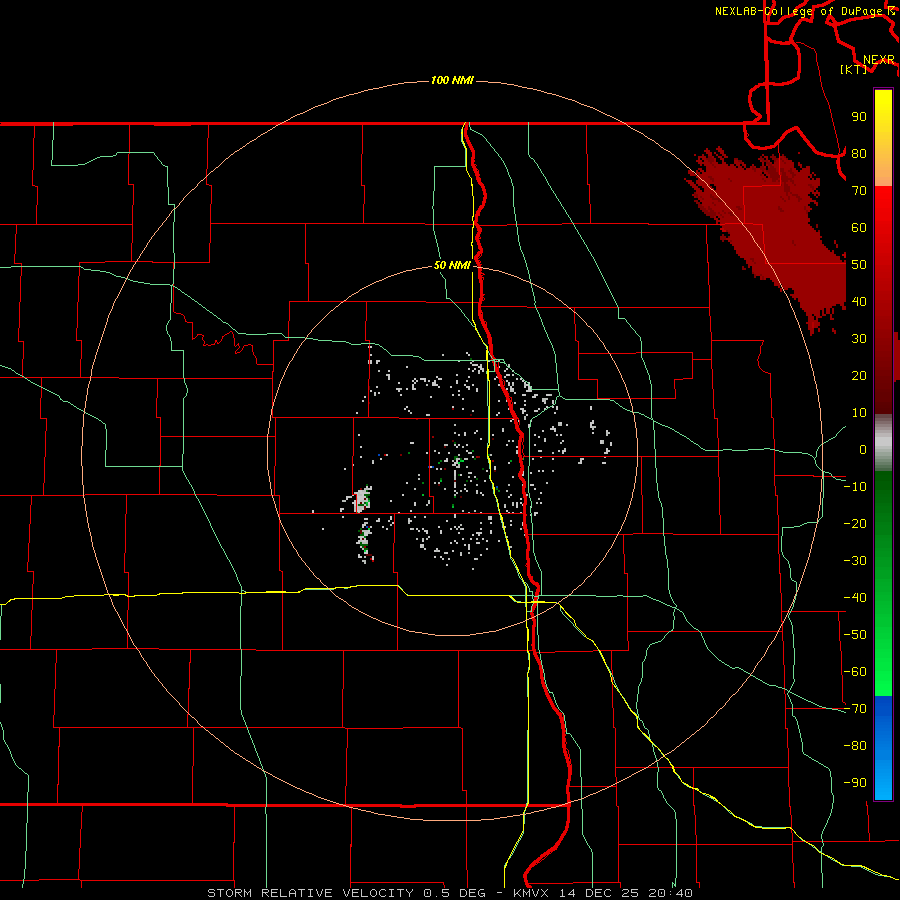Click the 10 value on velocity scale
The width and height of the screenshot is (900, 900).
pyautogui.click(x=859, y=413)
